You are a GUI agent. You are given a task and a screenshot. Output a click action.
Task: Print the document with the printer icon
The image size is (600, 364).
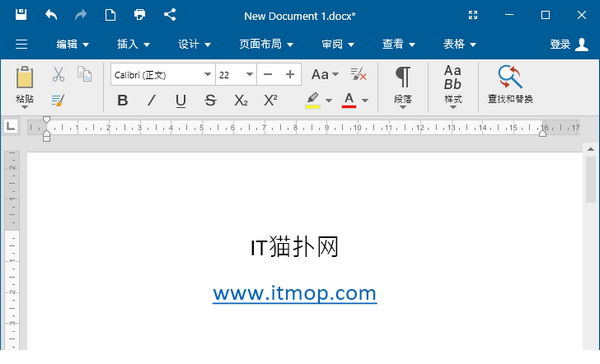point(140,15)
